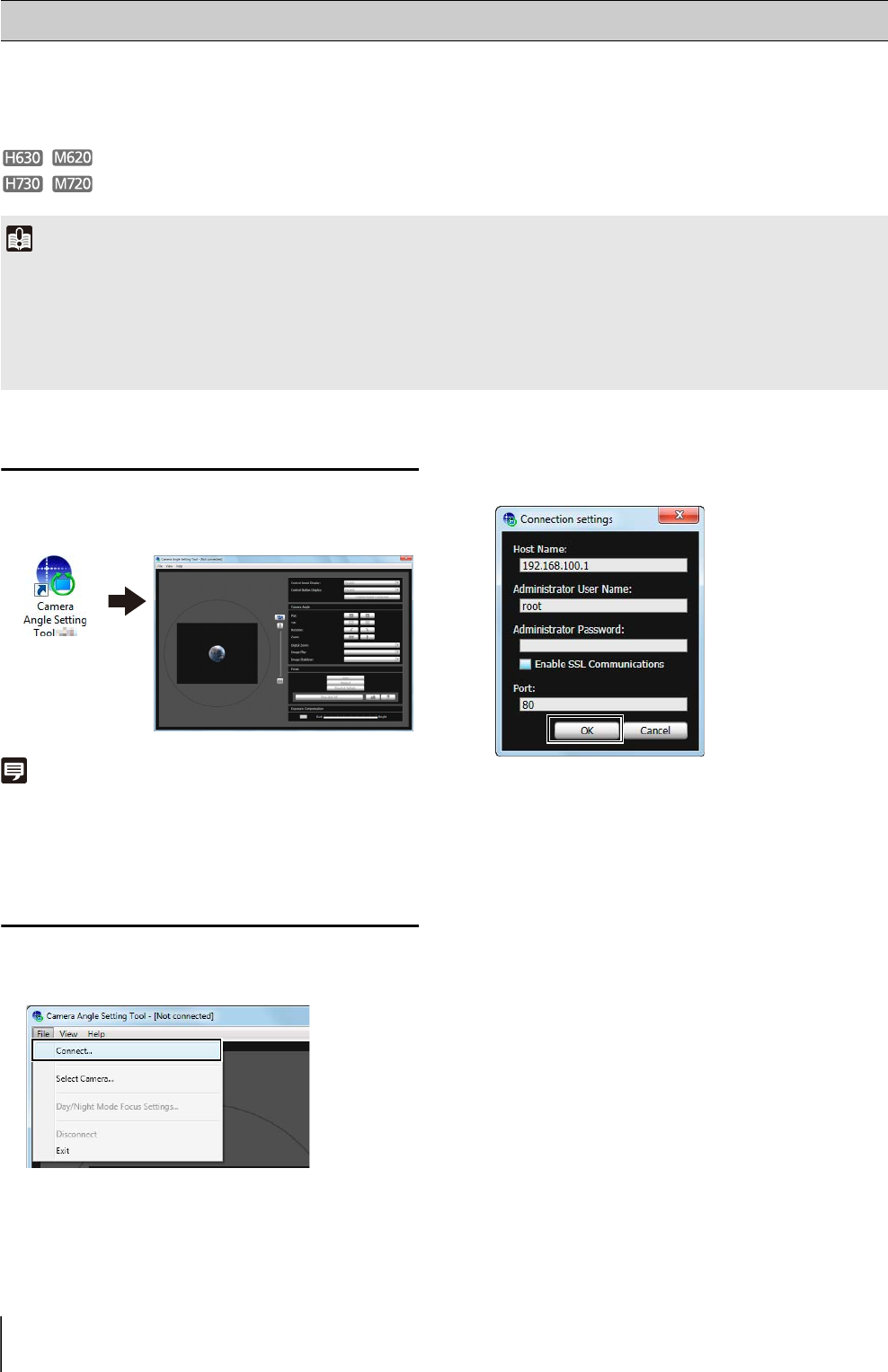Viewport: 888px width, 1372px height.
Task: Open Control Button Display dropdown in small tool window
Action: coord(372,590)
